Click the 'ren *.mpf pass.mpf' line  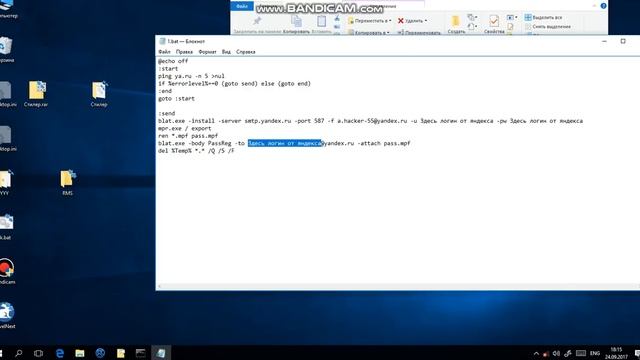coord(188,136)
